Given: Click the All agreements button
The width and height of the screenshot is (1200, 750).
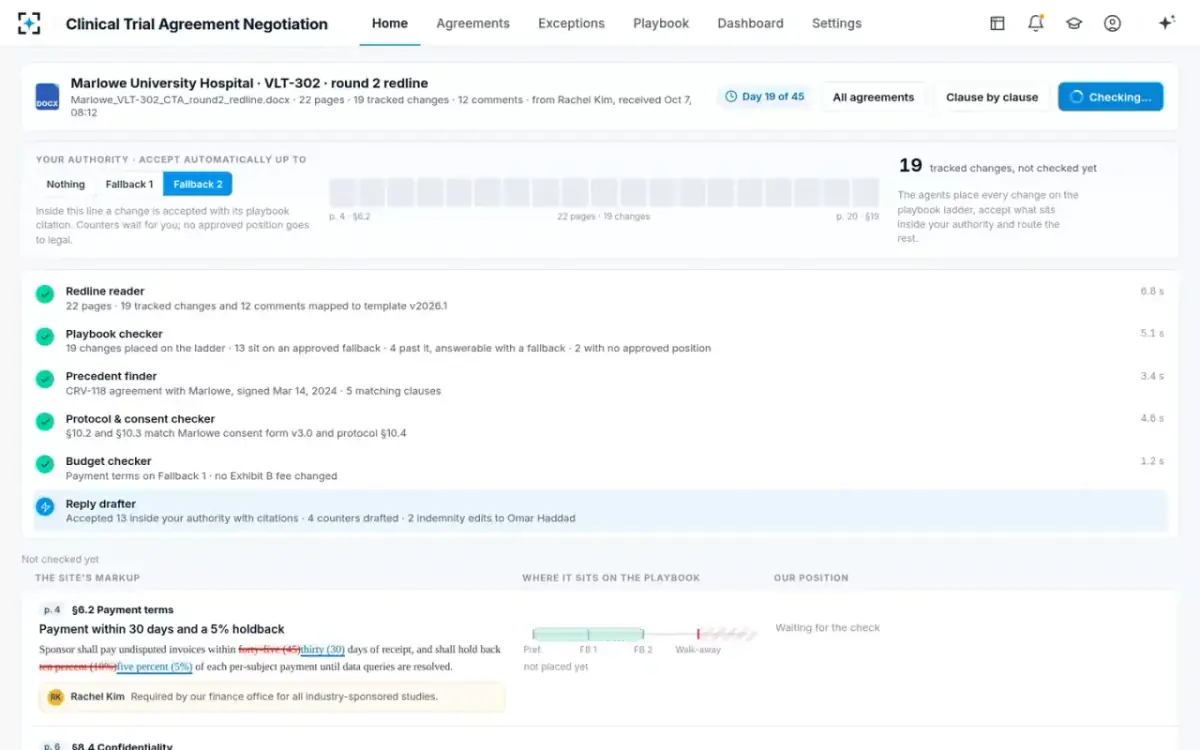Looking at the screenshot, I should (874, 97).
